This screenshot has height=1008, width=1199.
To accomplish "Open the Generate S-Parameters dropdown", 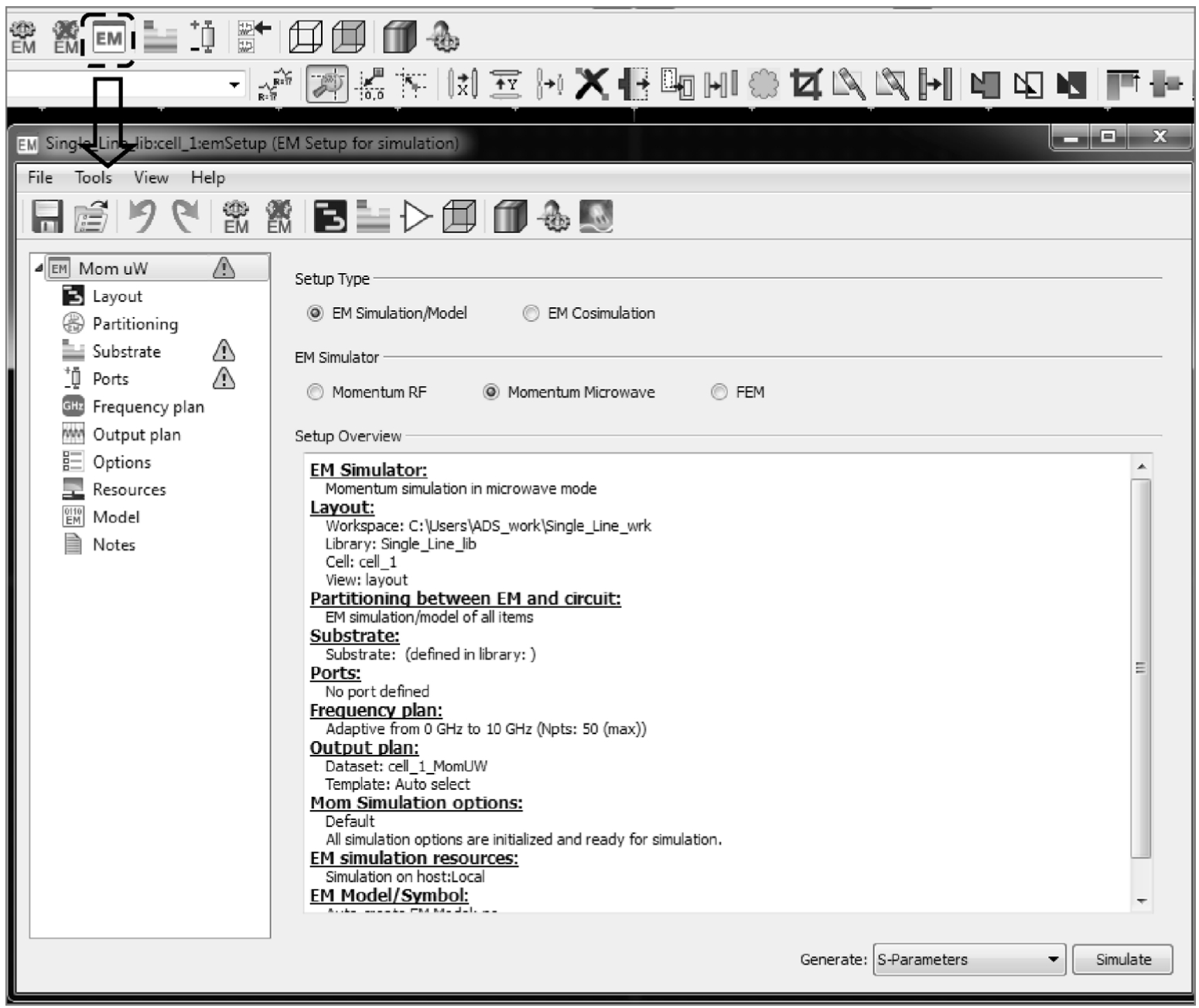I will point(968,959).
